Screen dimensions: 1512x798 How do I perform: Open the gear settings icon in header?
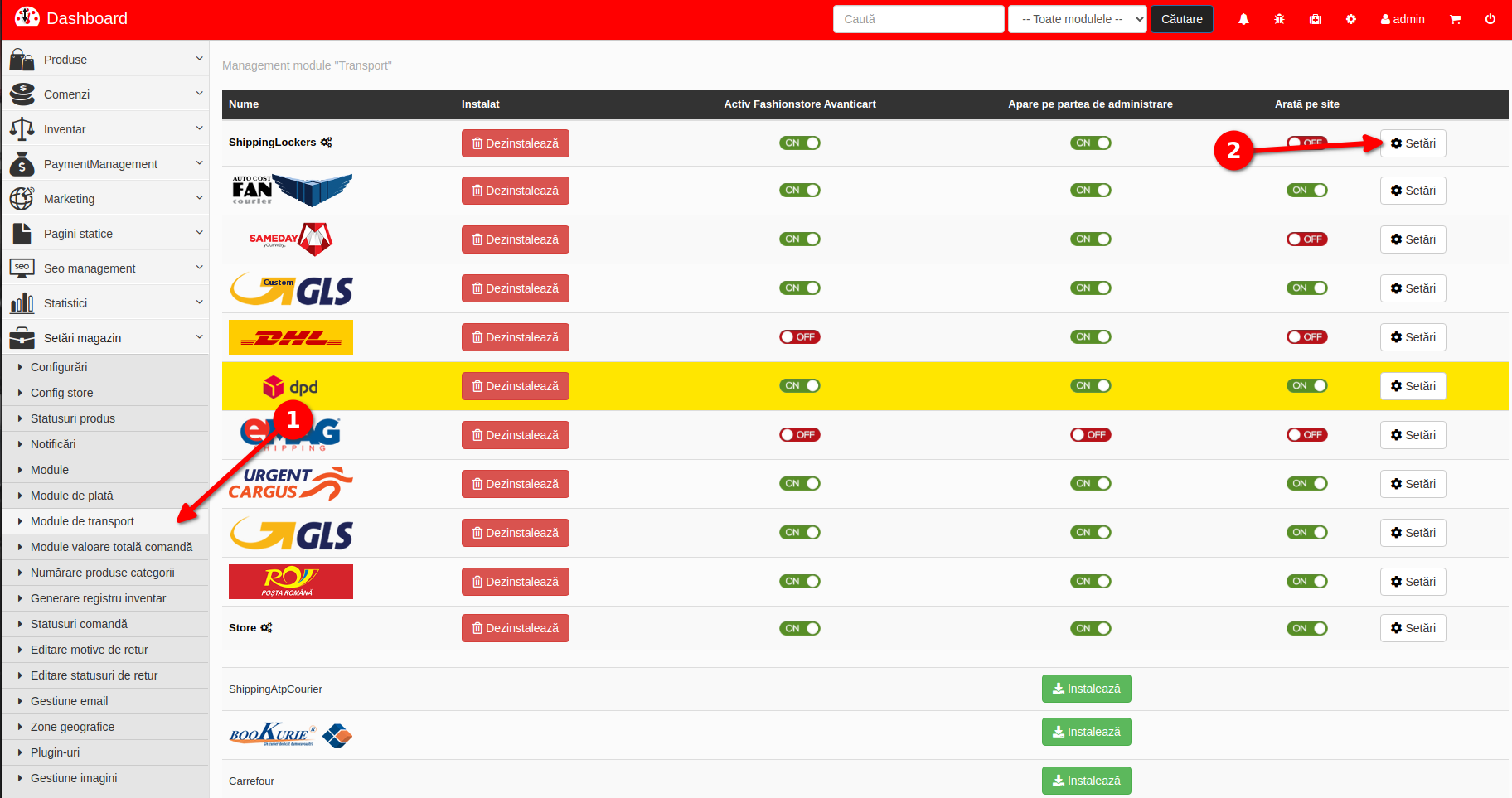(x=1351, y=19)
